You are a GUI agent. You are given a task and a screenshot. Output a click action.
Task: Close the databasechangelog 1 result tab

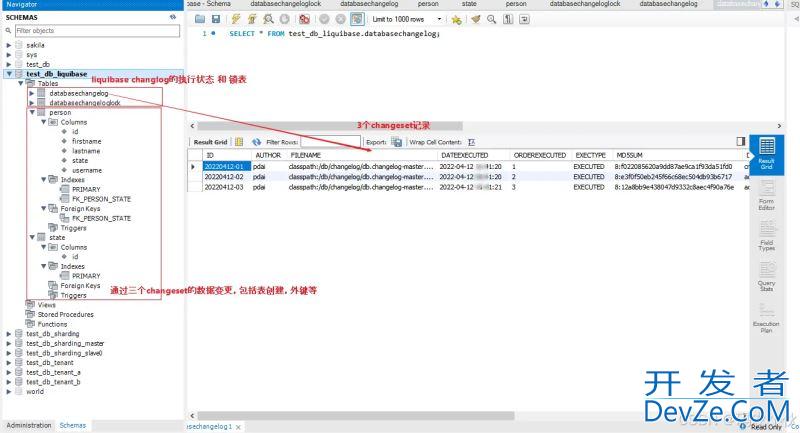[x=238, y=427]
